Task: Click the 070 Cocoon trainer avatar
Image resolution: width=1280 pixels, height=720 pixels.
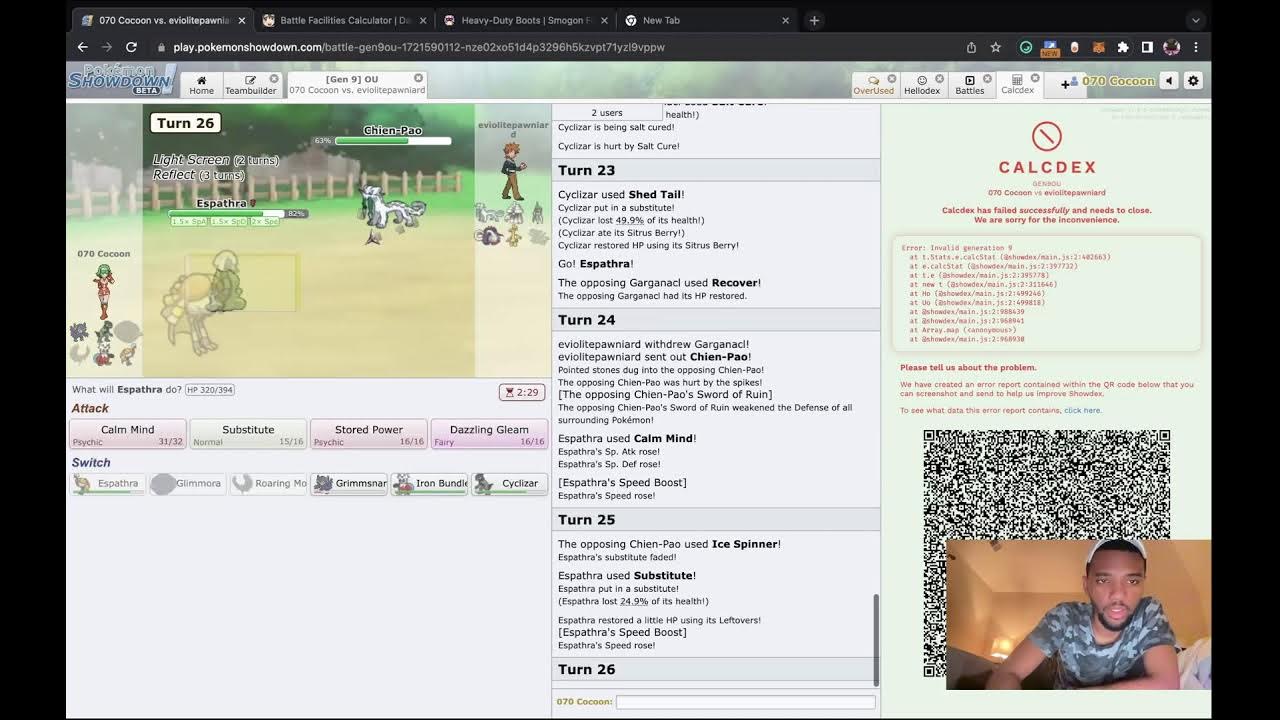Action: [x=103, y=290]
